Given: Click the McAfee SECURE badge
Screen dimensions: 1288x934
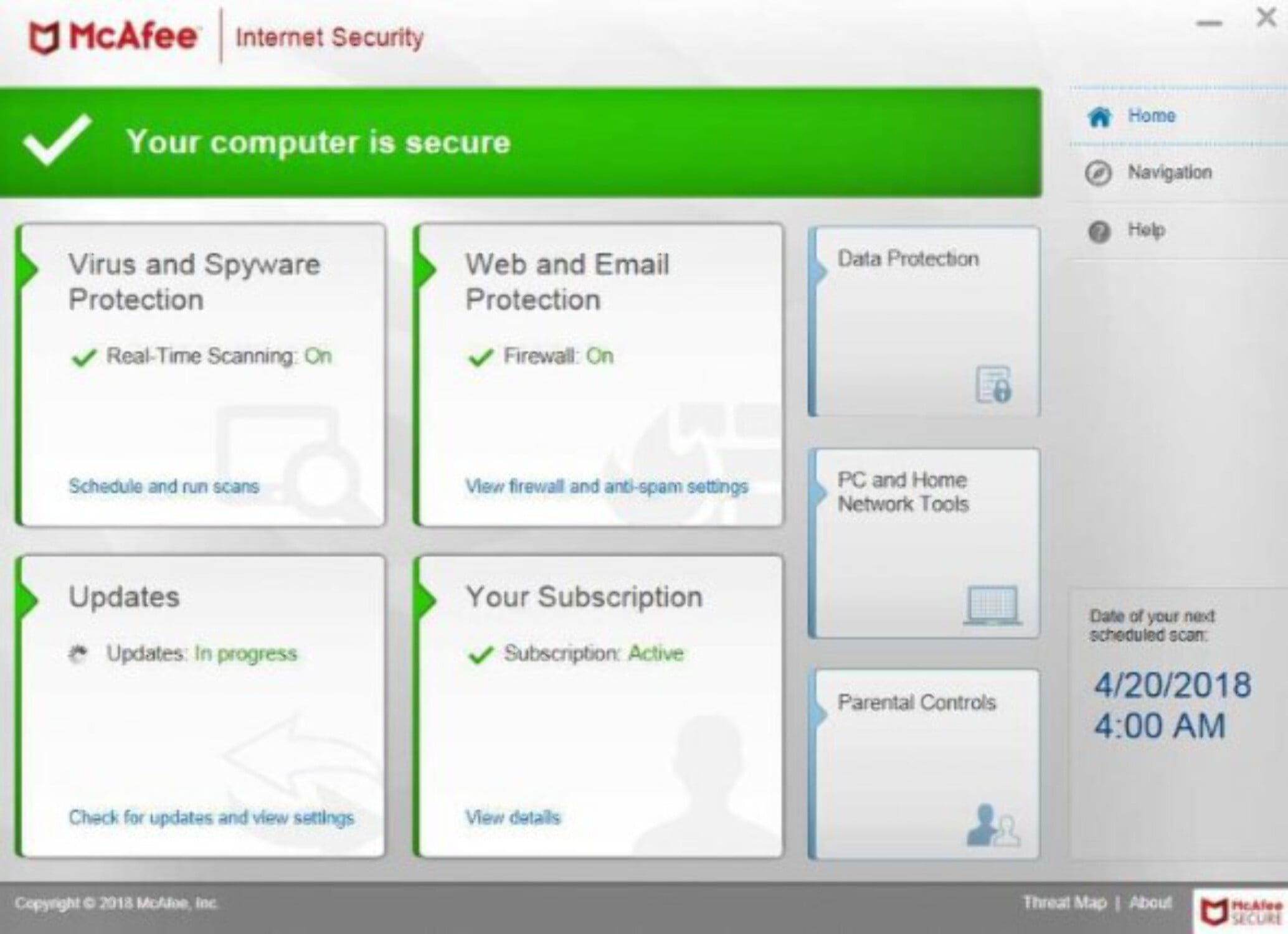Looking at the screenshot, I should pyautogui.click(x=1239, y=910).
